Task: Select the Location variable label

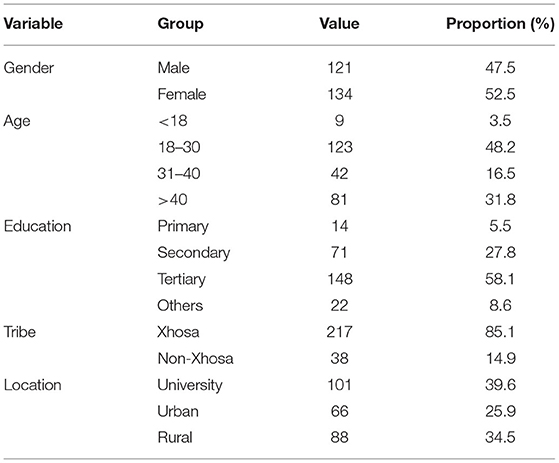Action: [x=32, y=385]
